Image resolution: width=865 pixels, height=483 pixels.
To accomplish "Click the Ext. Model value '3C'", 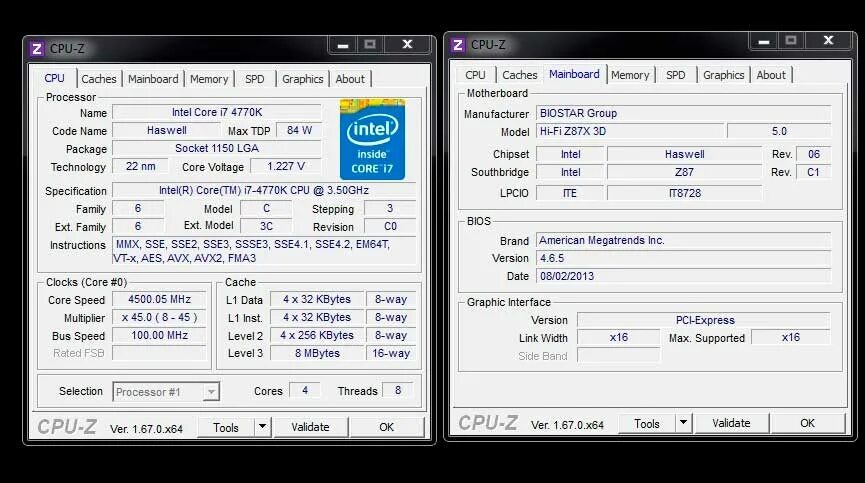I will coord(266,227).
